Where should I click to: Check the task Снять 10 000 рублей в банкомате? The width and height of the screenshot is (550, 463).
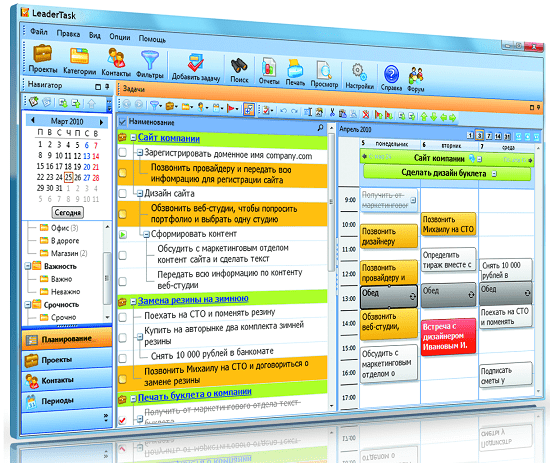click(x=122, y=358)
